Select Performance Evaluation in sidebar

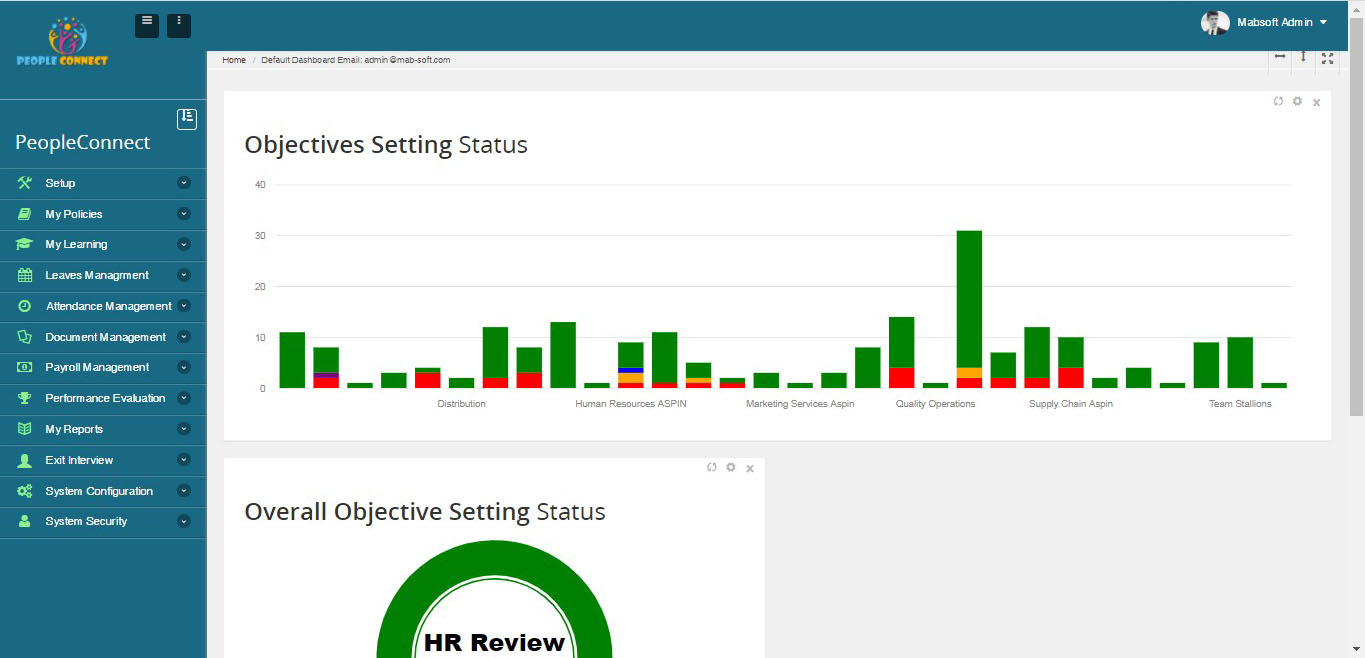tap(105, 398)
